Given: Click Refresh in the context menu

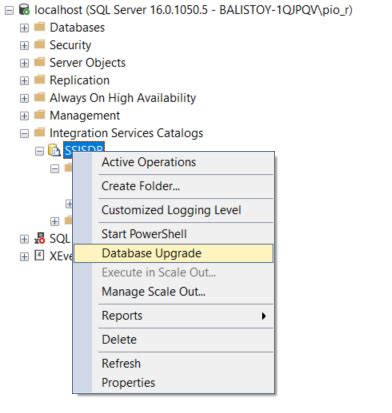Looking at the screenshot, I should (173, 364).
